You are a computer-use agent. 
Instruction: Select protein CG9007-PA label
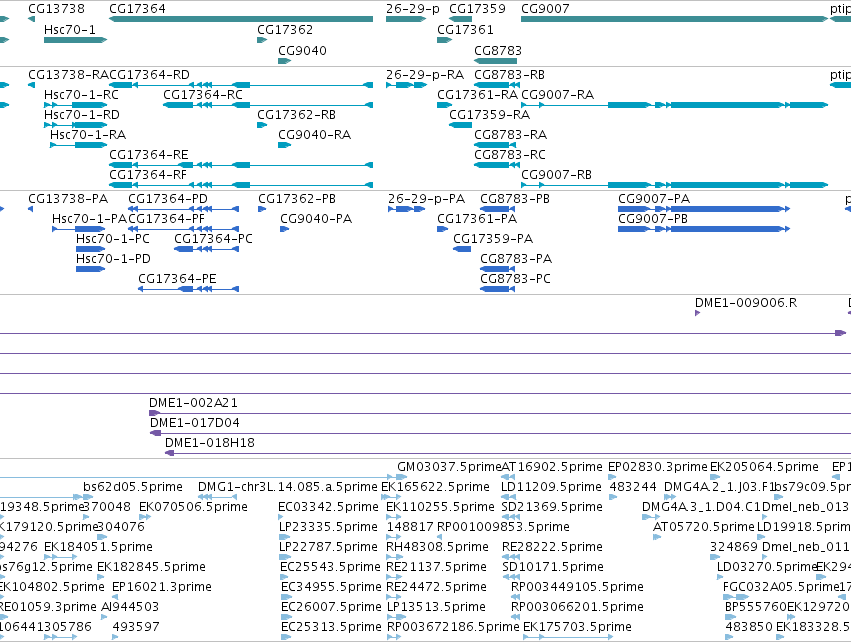coord(654,199)
